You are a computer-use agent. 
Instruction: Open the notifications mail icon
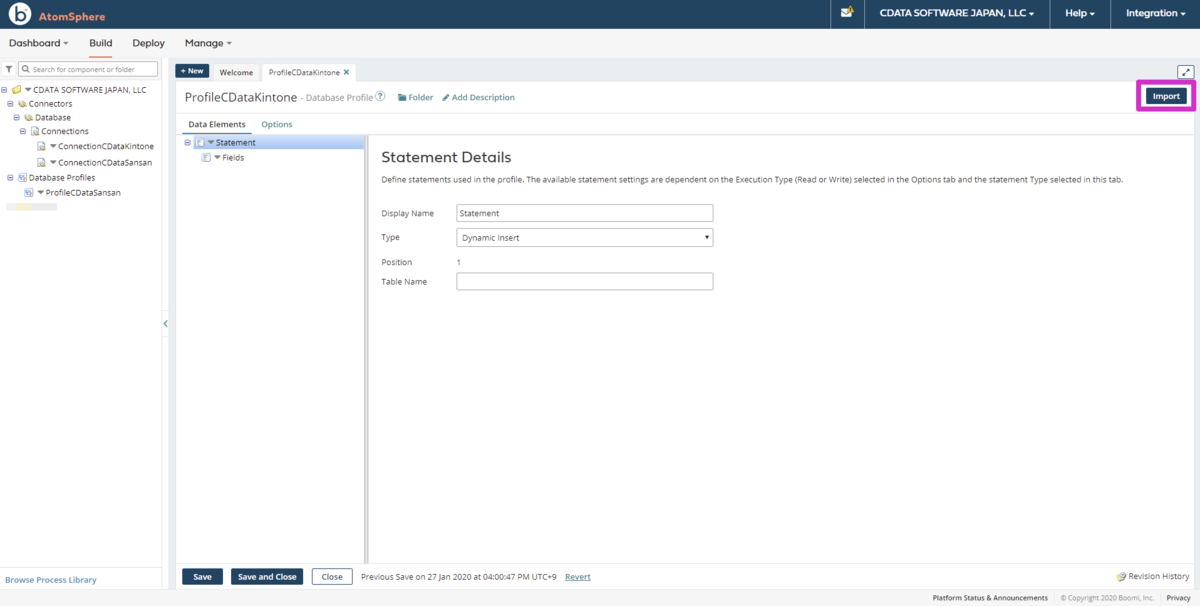tap(847, 13)
